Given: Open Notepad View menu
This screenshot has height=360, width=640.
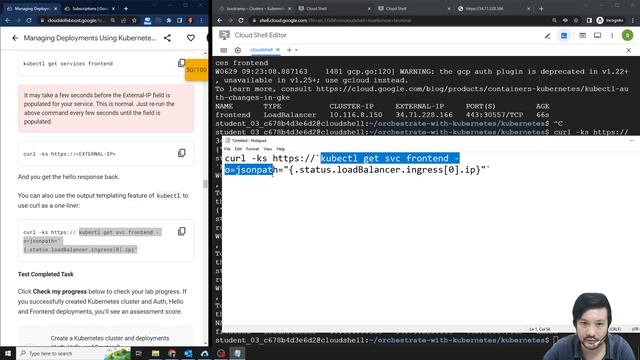Looking at the screenshot, I should pyautogui.click(x=267, y=149).
